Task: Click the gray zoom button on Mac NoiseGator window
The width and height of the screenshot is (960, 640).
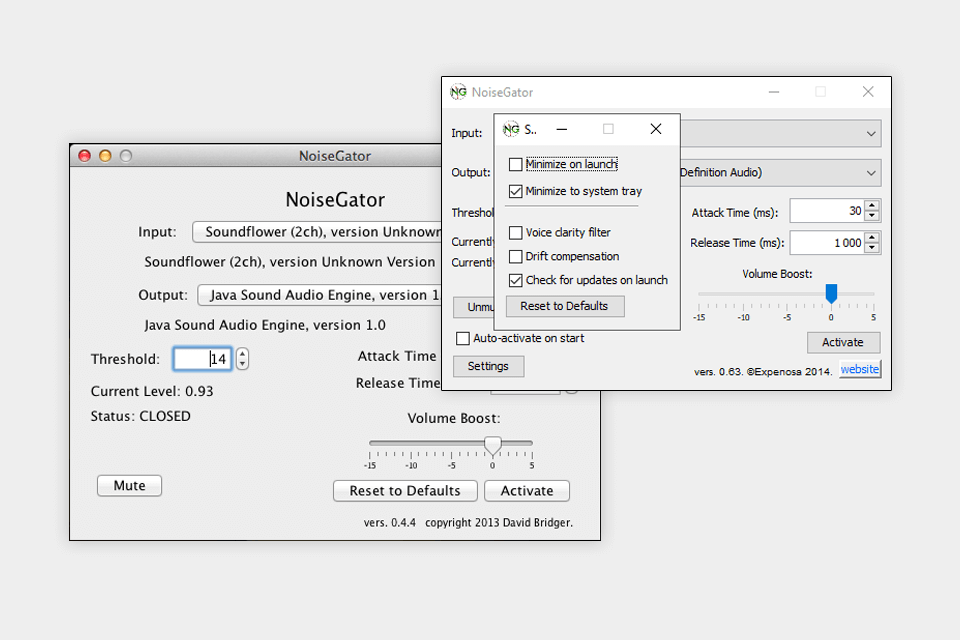Action: (126, 156)
